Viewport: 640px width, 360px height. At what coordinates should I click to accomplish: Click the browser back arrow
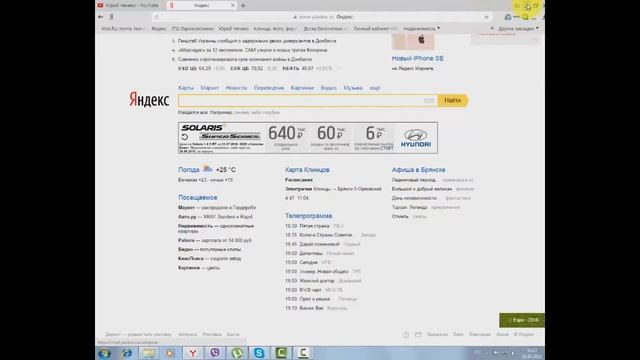tap(101, 17)
